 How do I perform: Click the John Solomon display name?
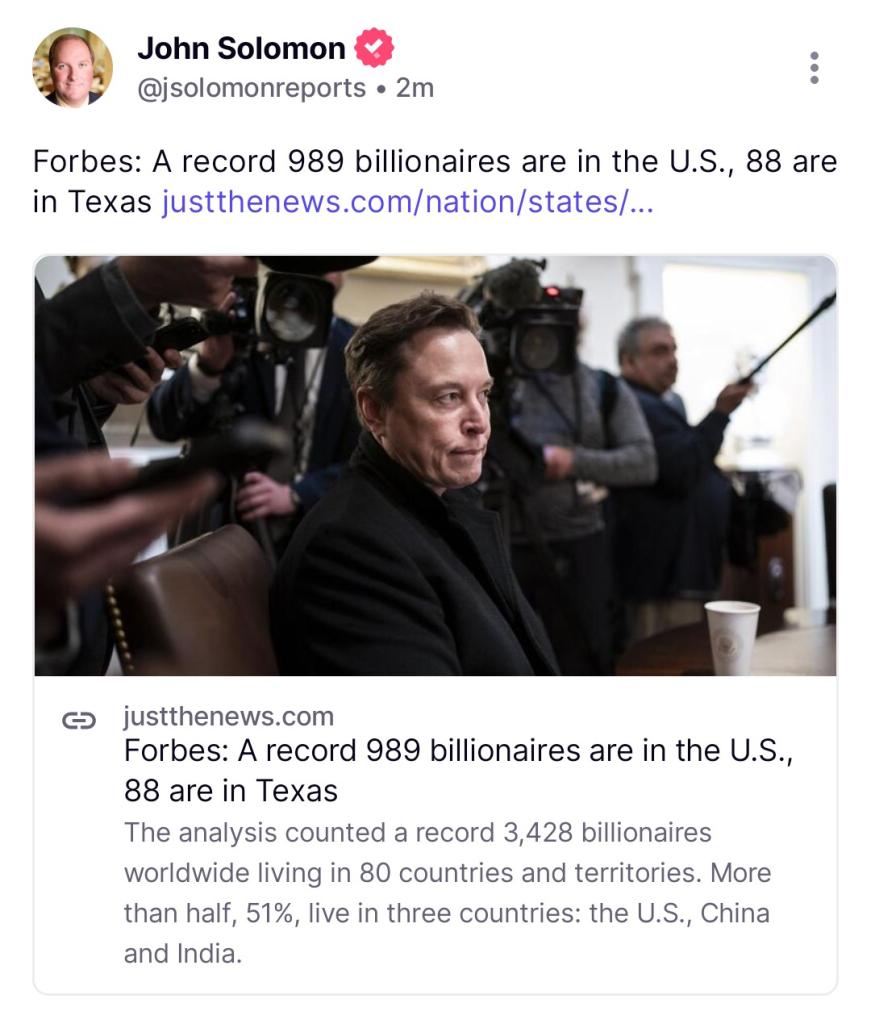[240, 47]
